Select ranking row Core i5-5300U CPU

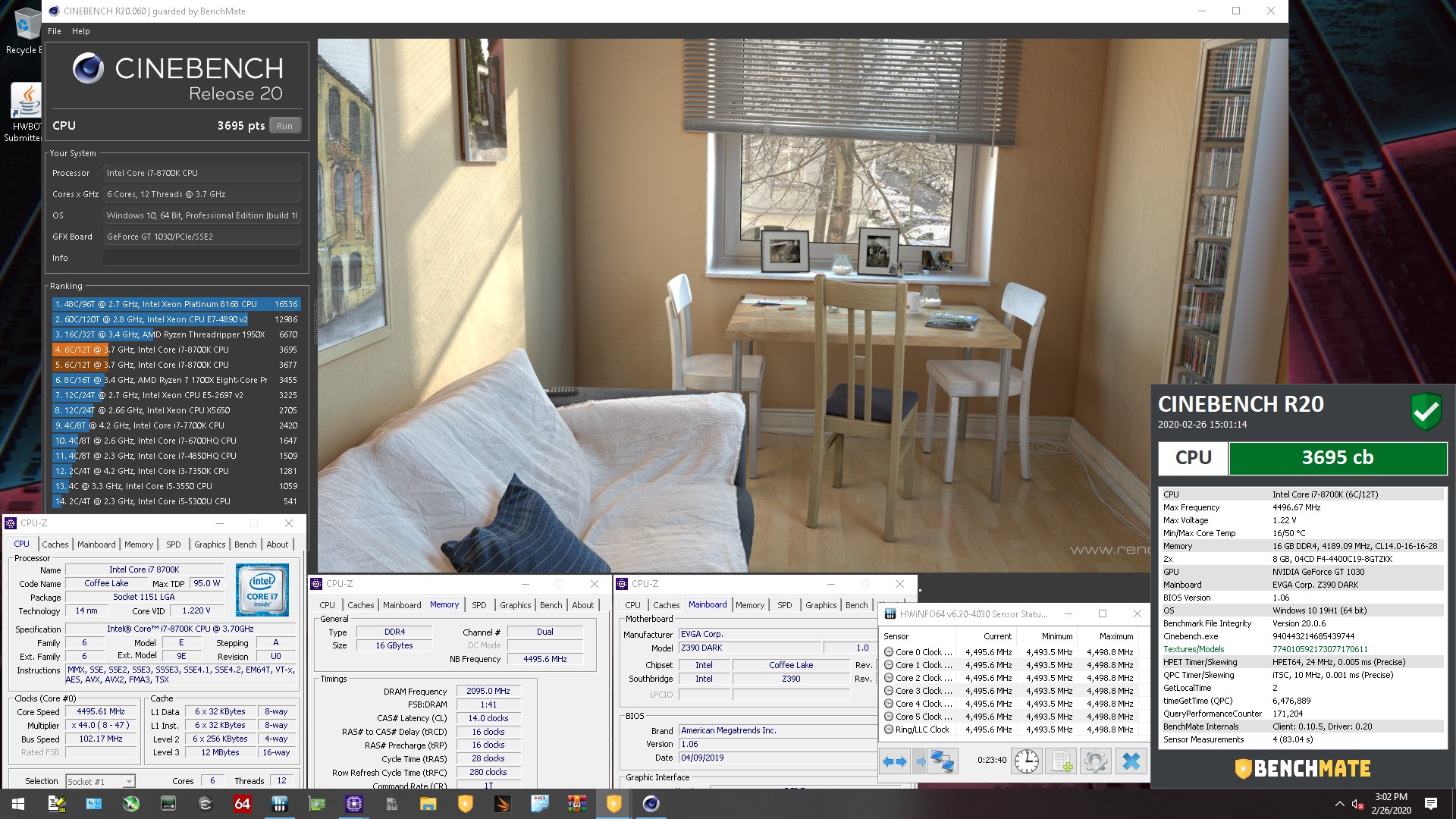[176, 501]
